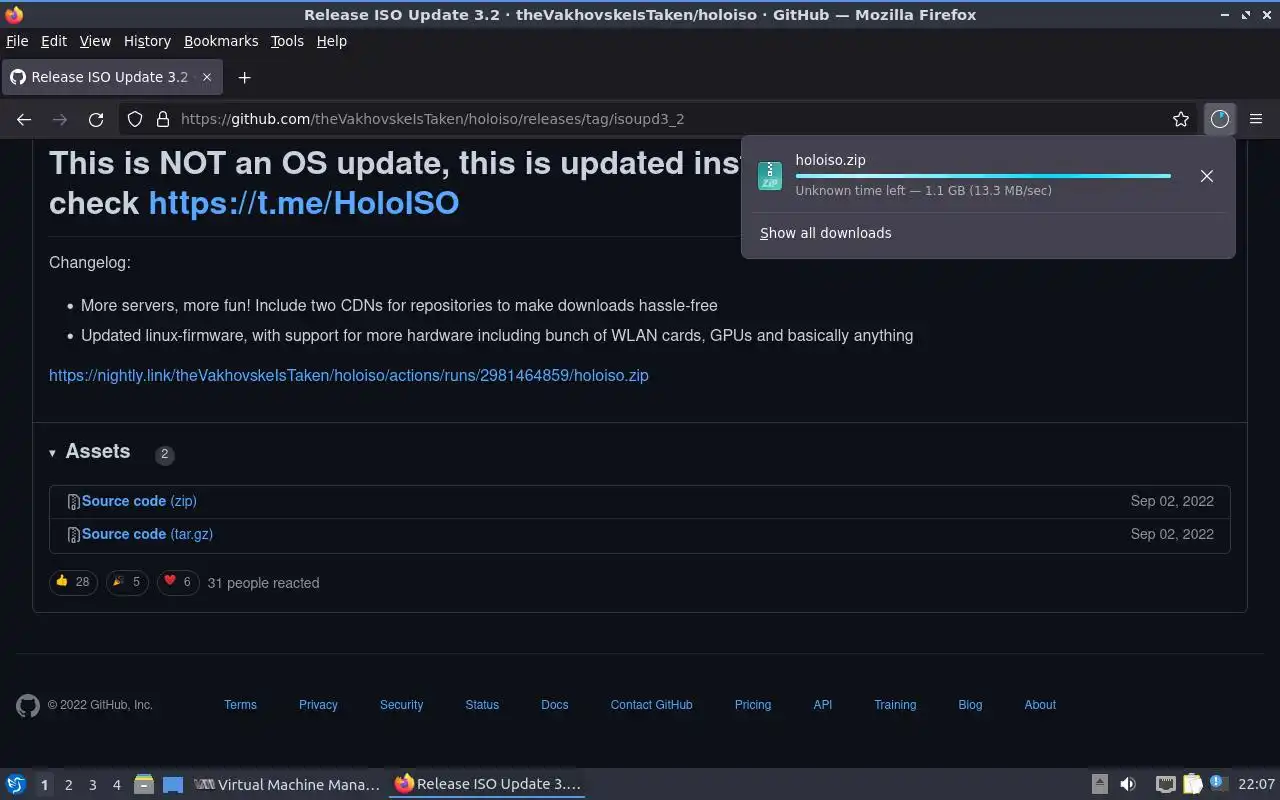Viewport: 1280px width, 800px height.
Task: Open the start menu launcher icon
Action: click(16, 785)
